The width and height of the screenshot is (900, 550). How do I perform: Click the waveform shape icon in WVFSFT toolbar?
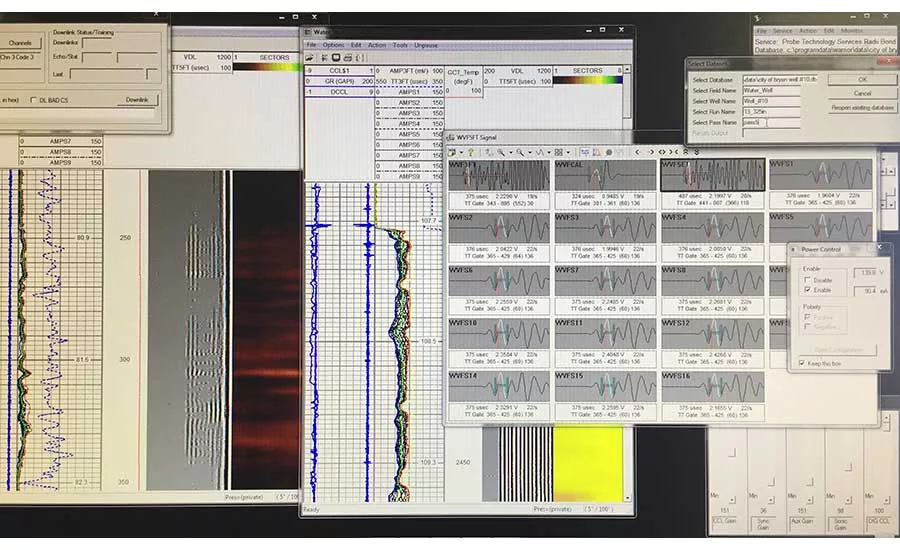point(540,152)
